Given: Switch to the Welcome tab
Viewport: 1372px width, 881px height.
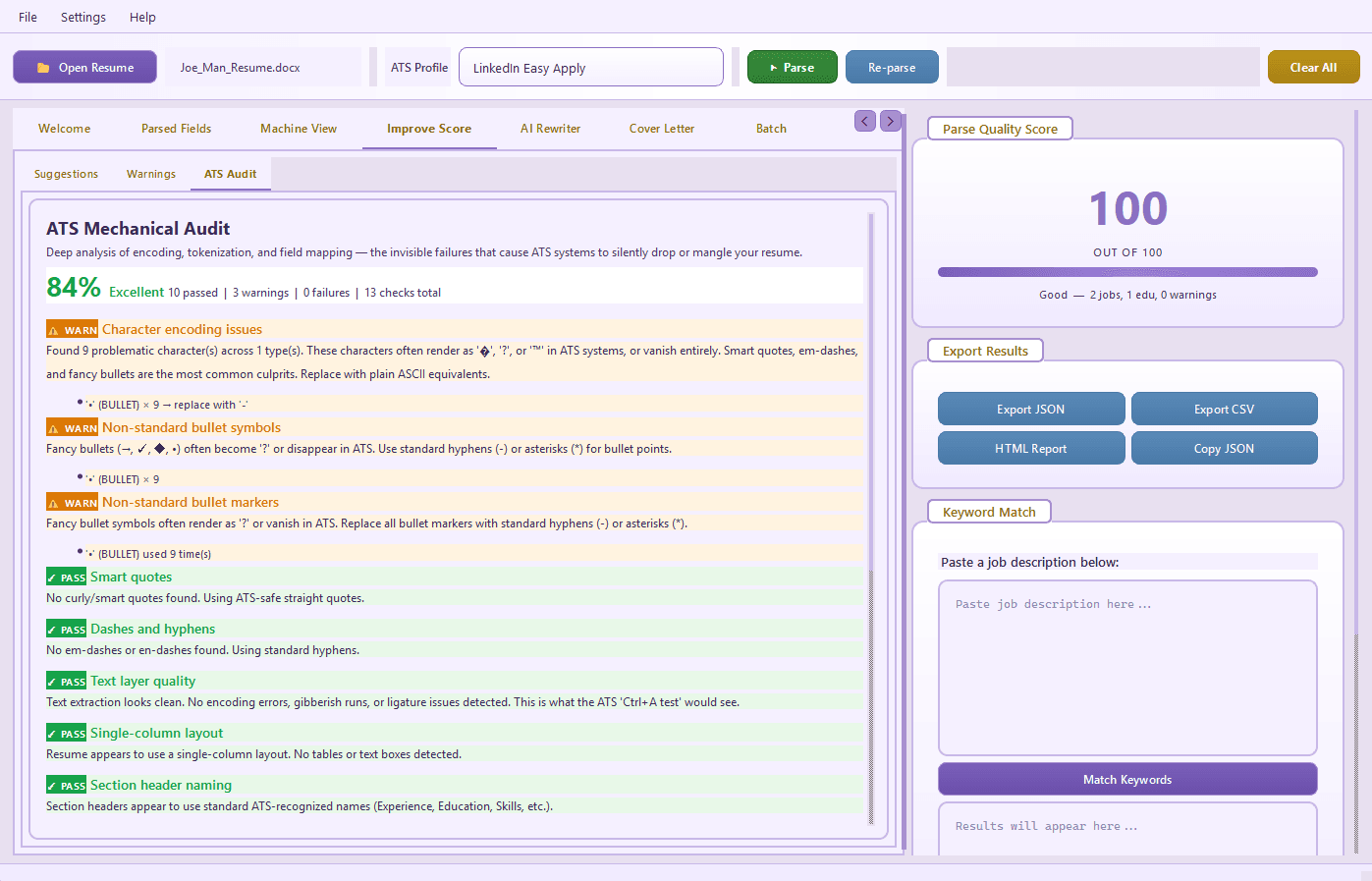Looking at the screenshot, I should point(65,129).
